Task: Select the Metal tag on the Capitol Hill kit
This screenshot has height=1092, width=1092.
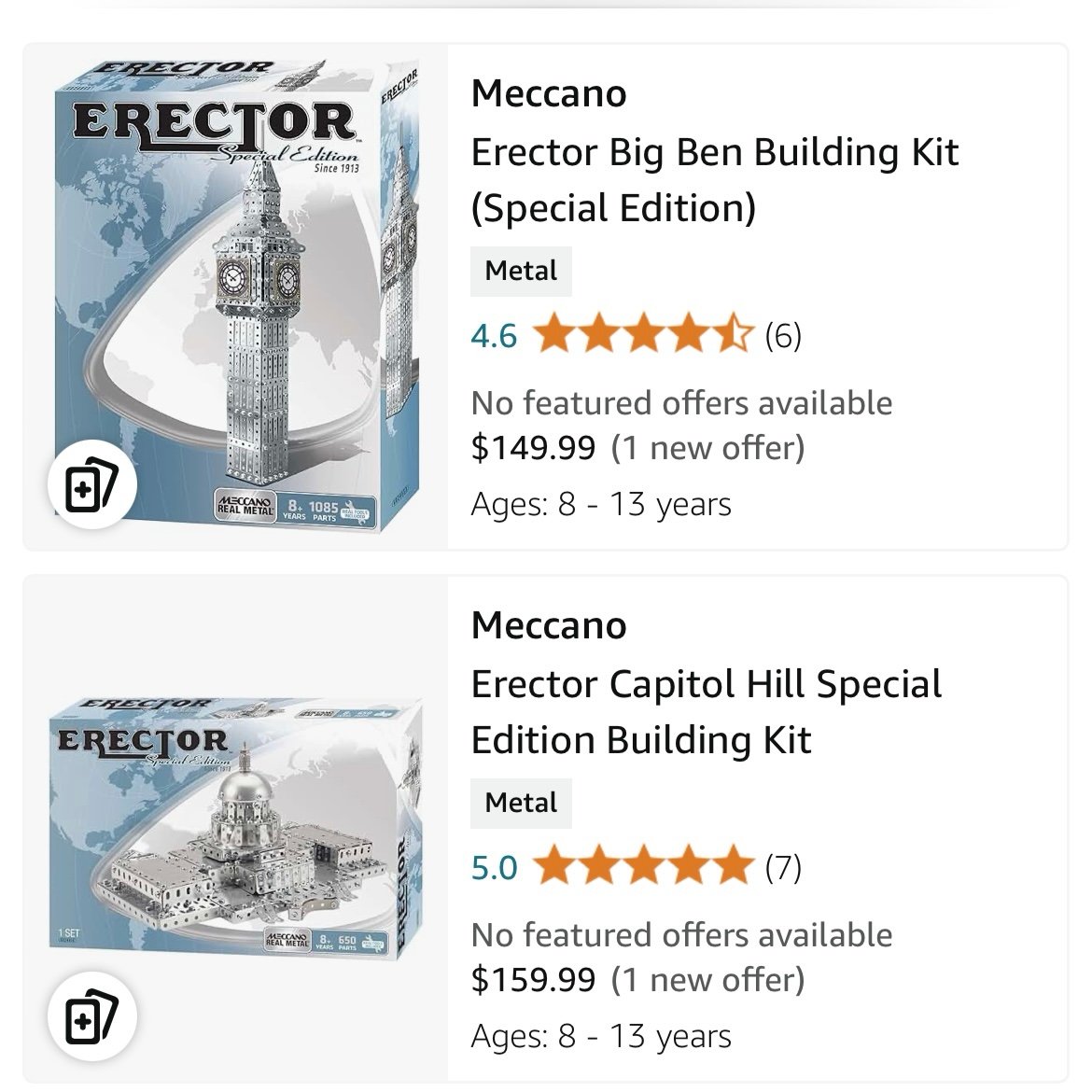Action: point(521,803)
